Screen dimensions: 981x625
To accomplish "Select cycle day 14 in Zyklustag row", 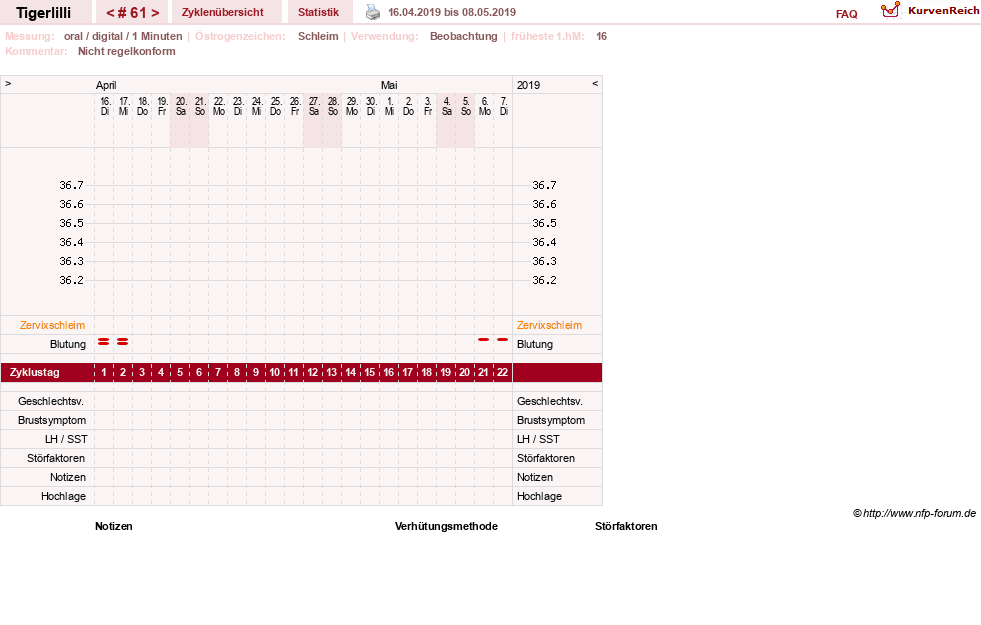I will click(x=350, y=372).
